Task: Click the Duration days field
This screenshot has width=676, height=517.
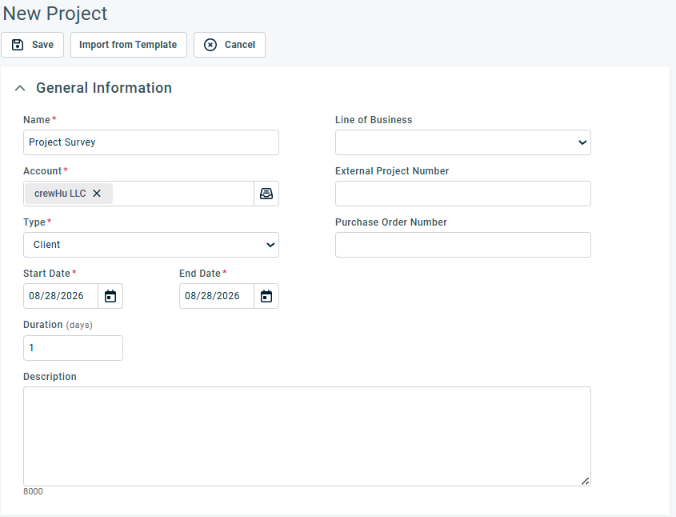Action: click(73, 348)
